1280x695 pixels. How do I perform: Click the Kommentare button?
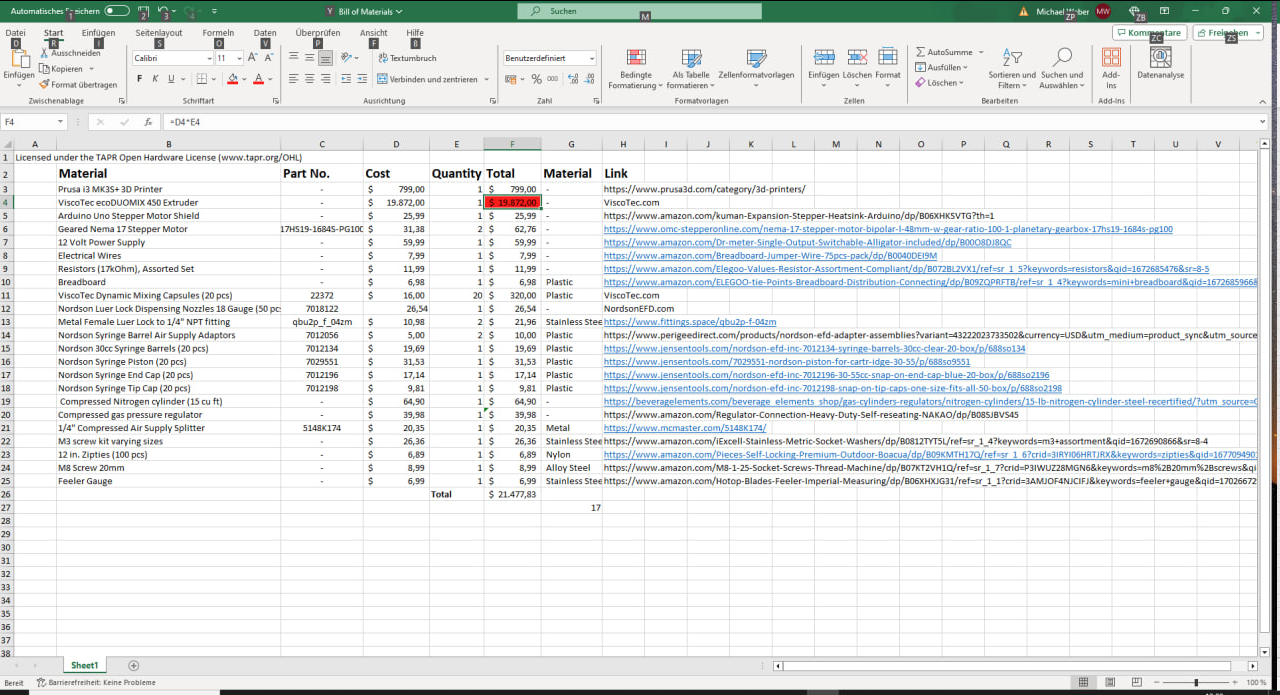(1149, 33)
